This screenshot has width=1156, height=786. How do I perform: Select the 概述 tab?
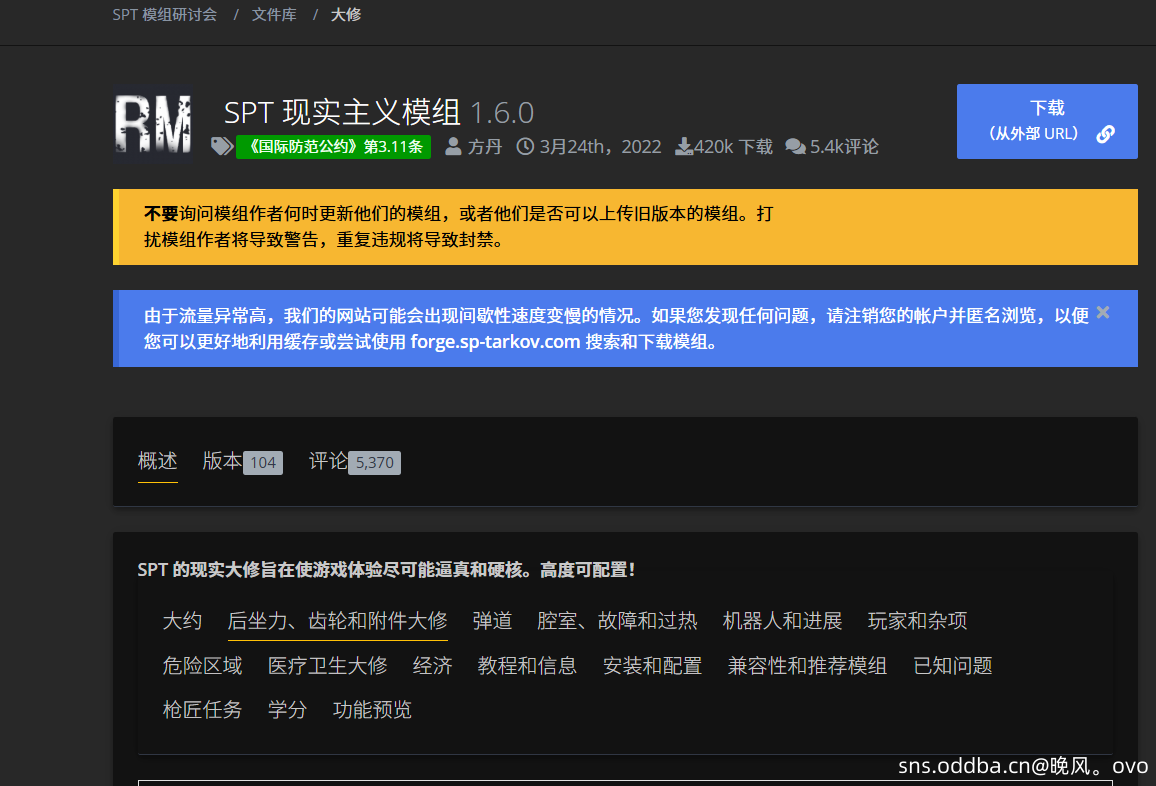pyautogui.click(x=158, y=462)
